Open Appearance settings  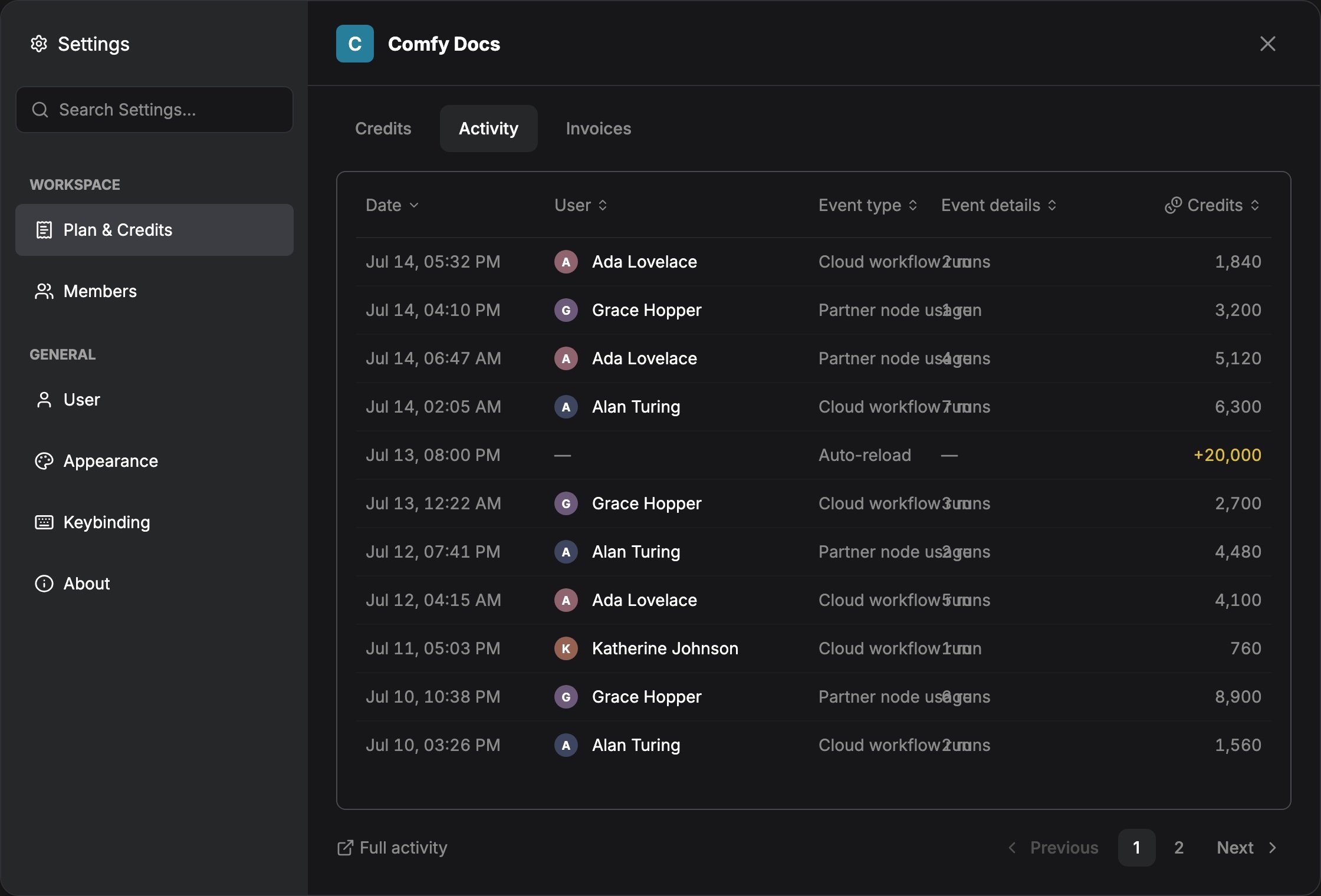coord(155,461)
